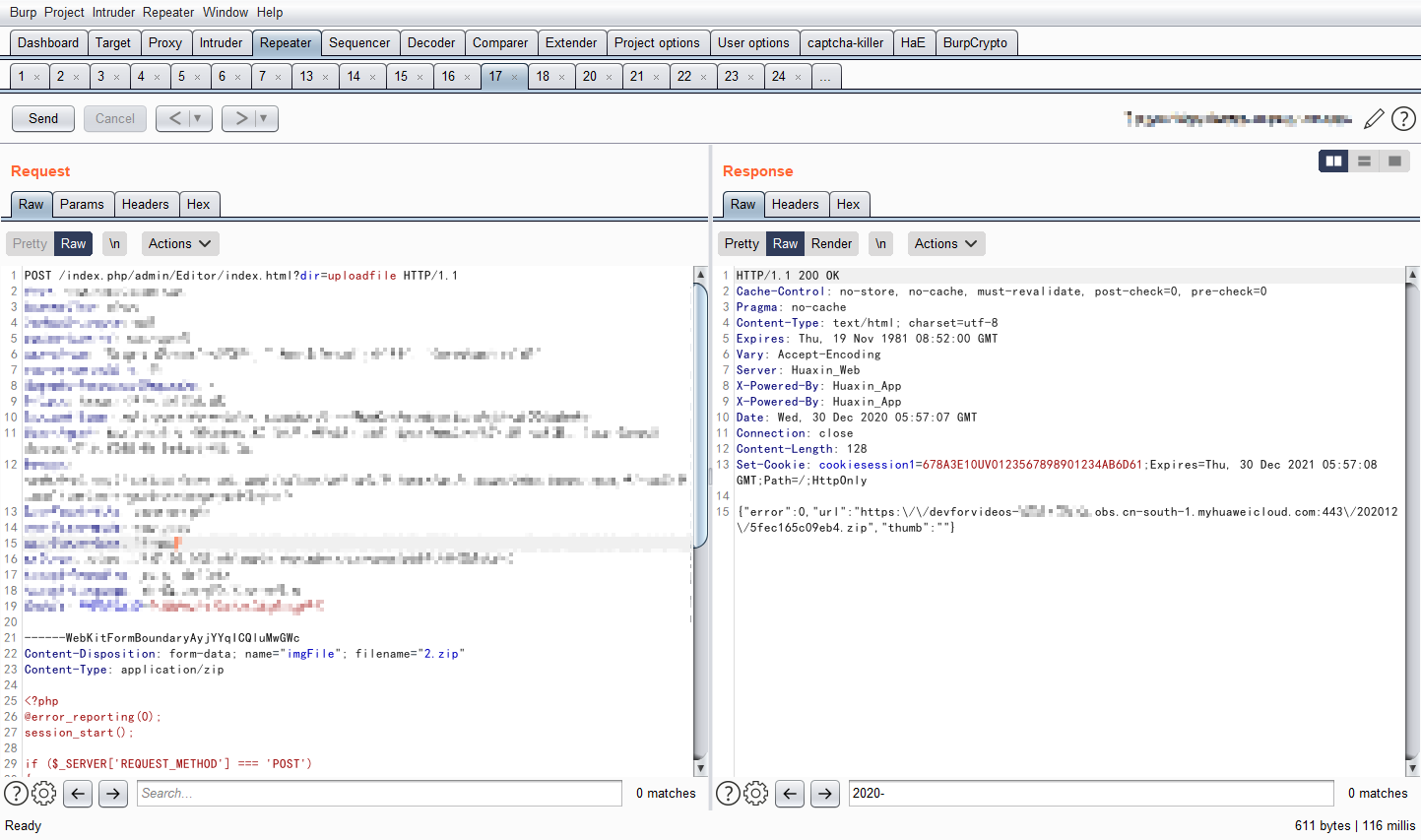
Task: Switch response view to Pretty mode
Action: (x=742, y=244)
